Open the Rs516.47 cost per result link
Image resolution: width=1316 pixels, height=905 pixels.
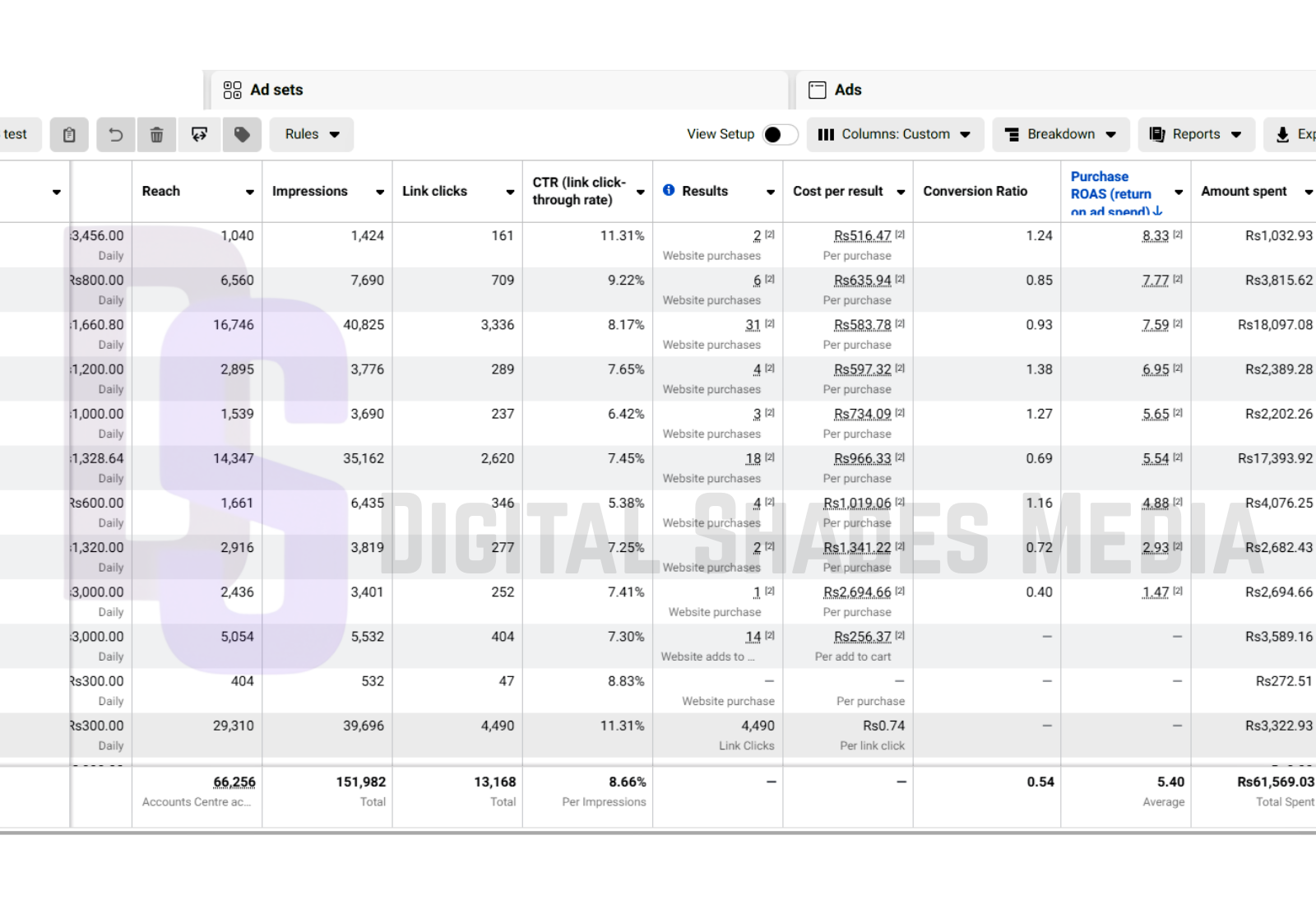(862, 236)
